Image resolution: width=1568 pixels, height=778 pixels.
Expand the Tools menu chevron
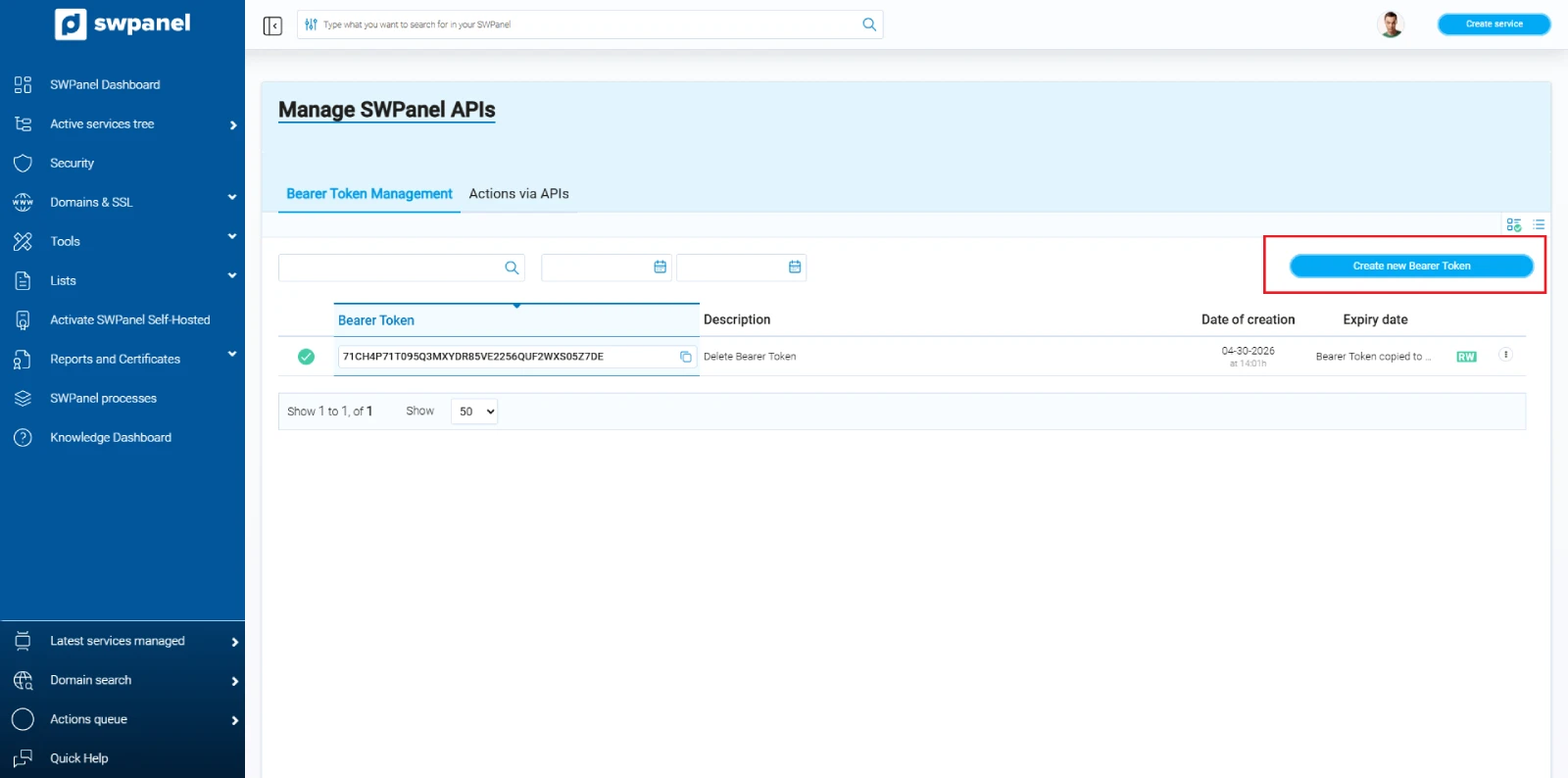(232, 236)
